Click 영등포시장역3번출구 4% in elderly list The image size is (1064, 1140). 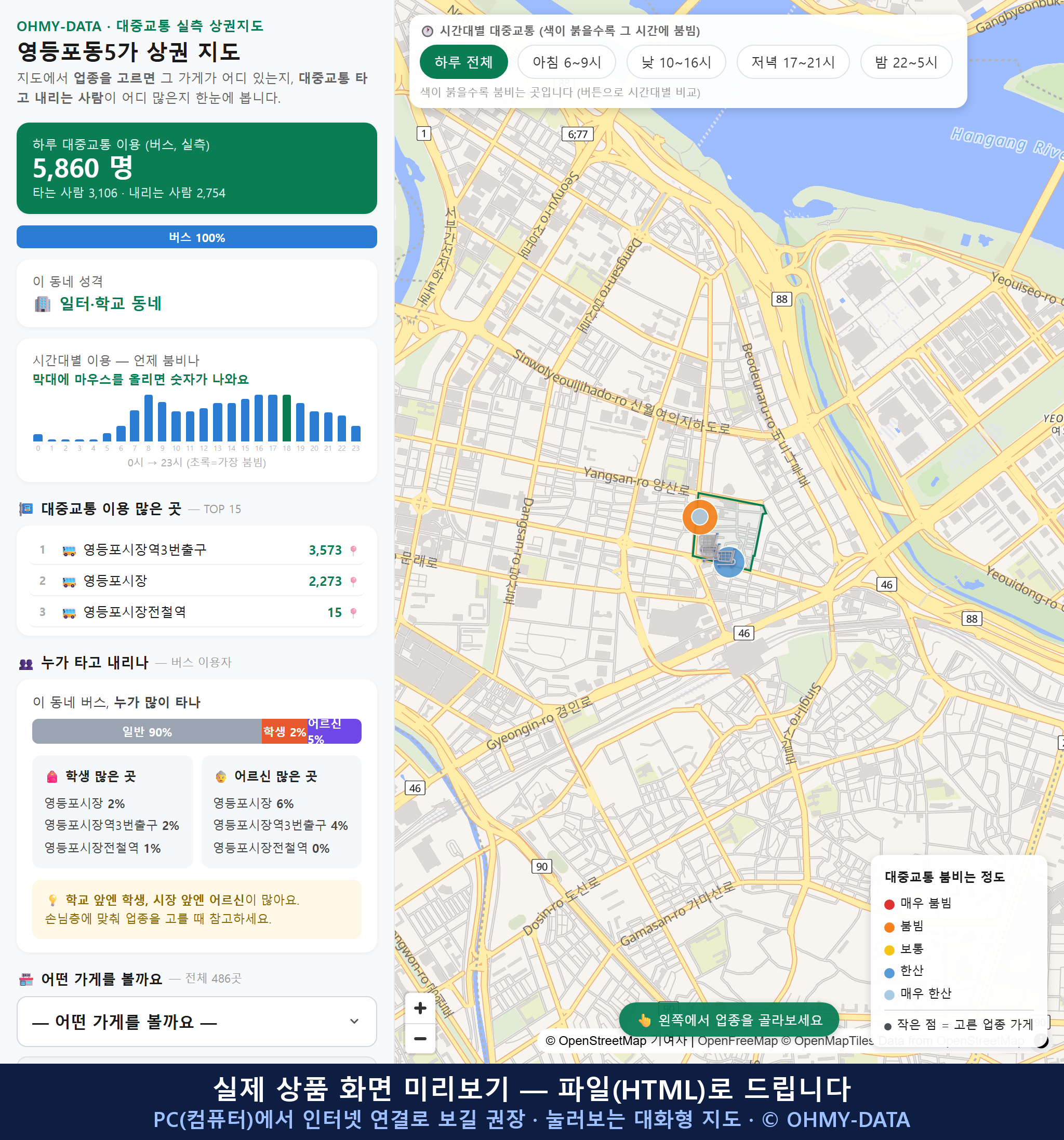click(281, 825)
